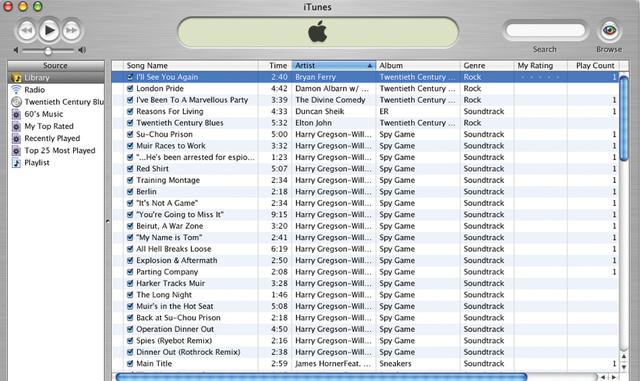Adjust the volume slider knob
Image resolution: width=640 pixels, height=381 pixels.
click(x=48, y=51)
